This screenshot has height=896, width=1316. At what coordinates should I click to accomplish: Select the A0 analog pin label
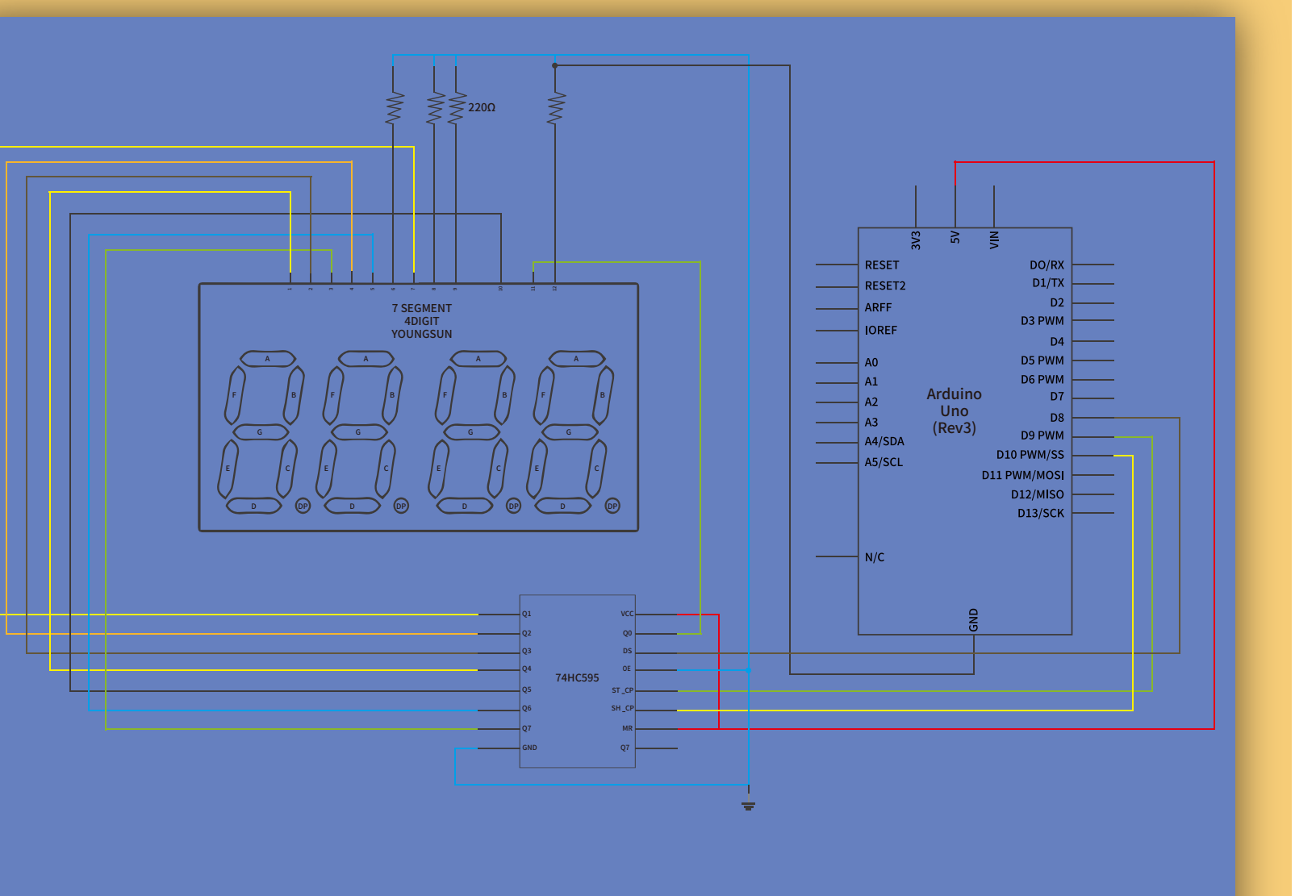[x=871, y=363]
